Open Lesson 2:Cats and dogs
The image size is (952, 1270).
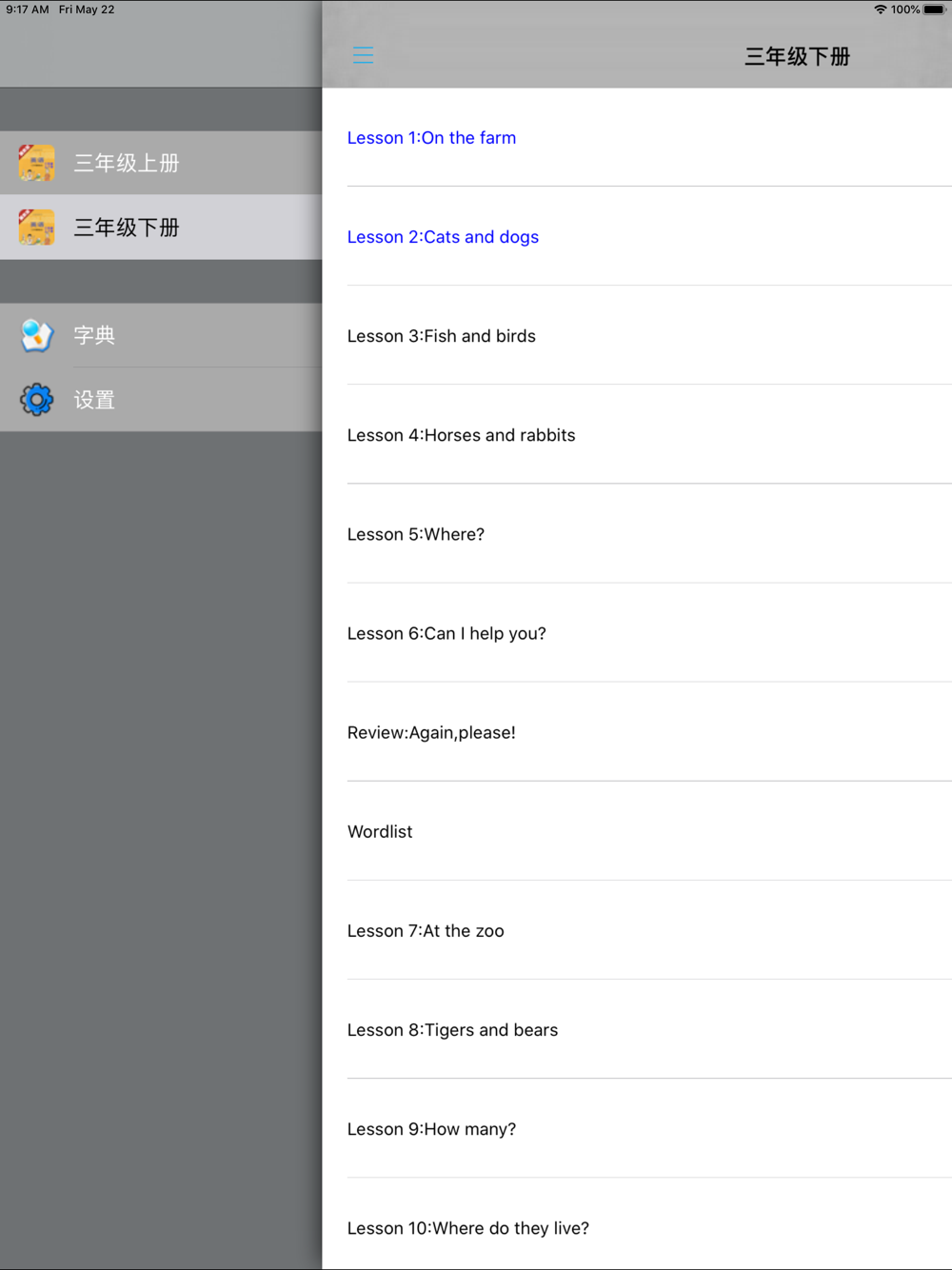(637, 236)
